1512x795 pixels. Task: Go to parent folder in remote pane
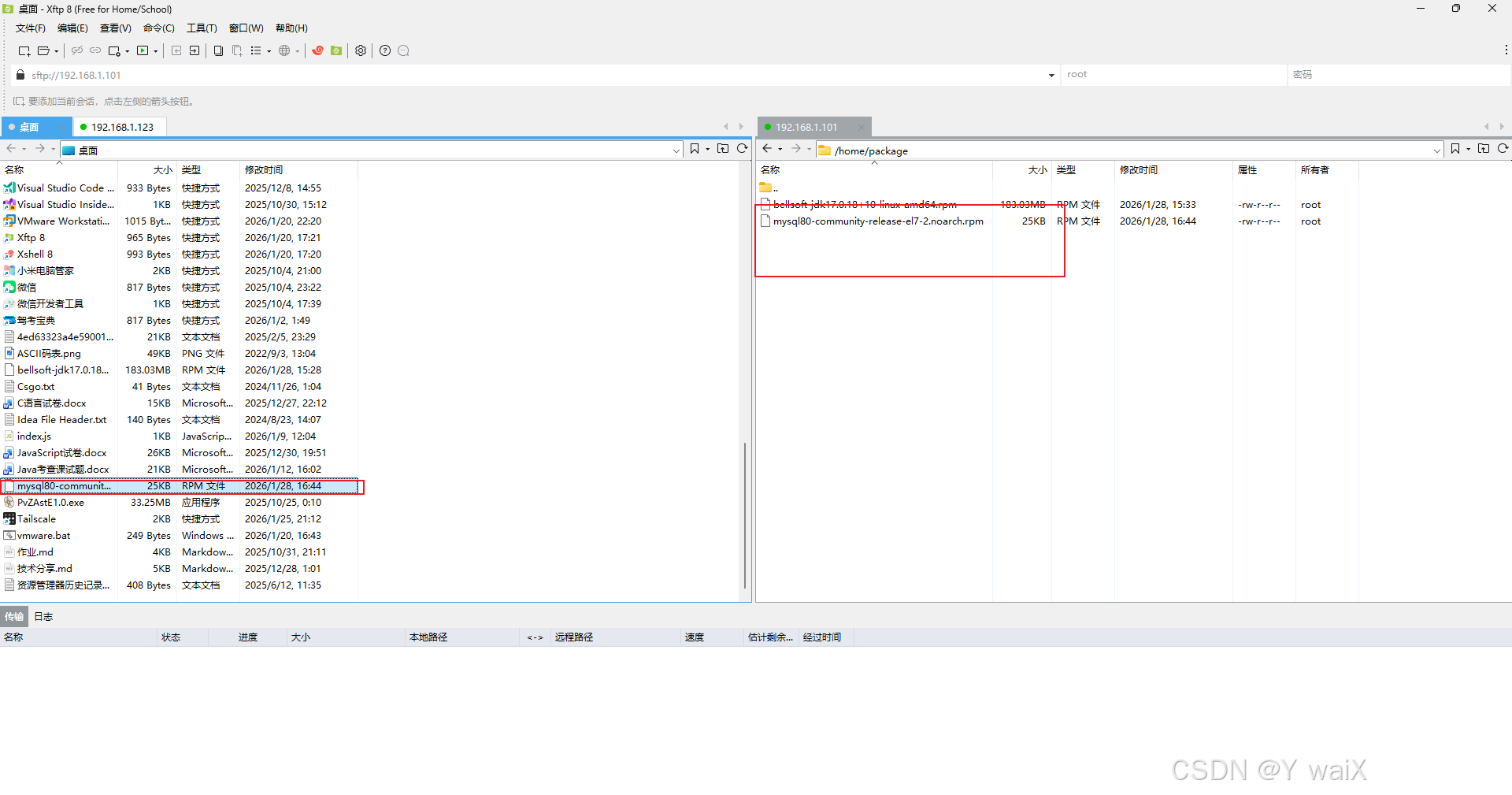click(x=1484, y=148)
